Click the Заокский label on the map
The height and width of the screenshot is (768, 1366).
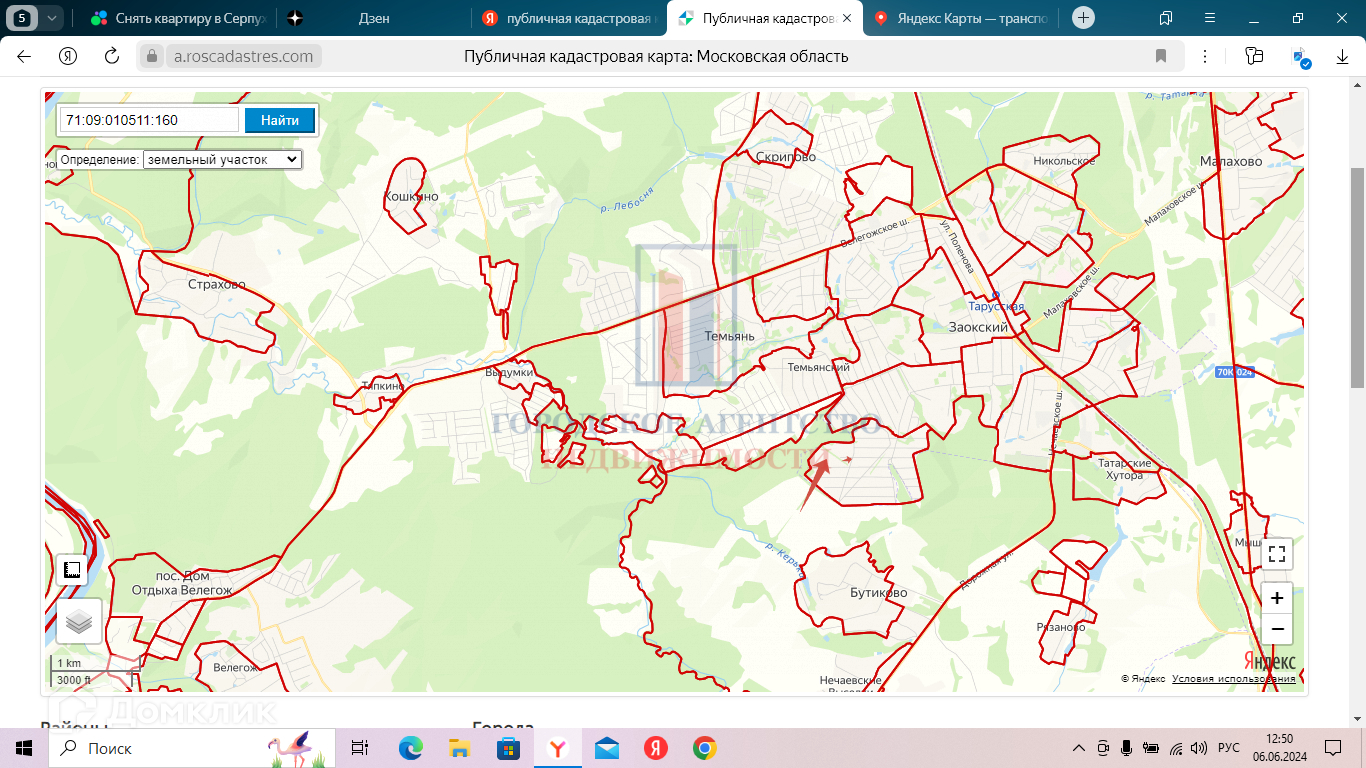coord(977,326)
